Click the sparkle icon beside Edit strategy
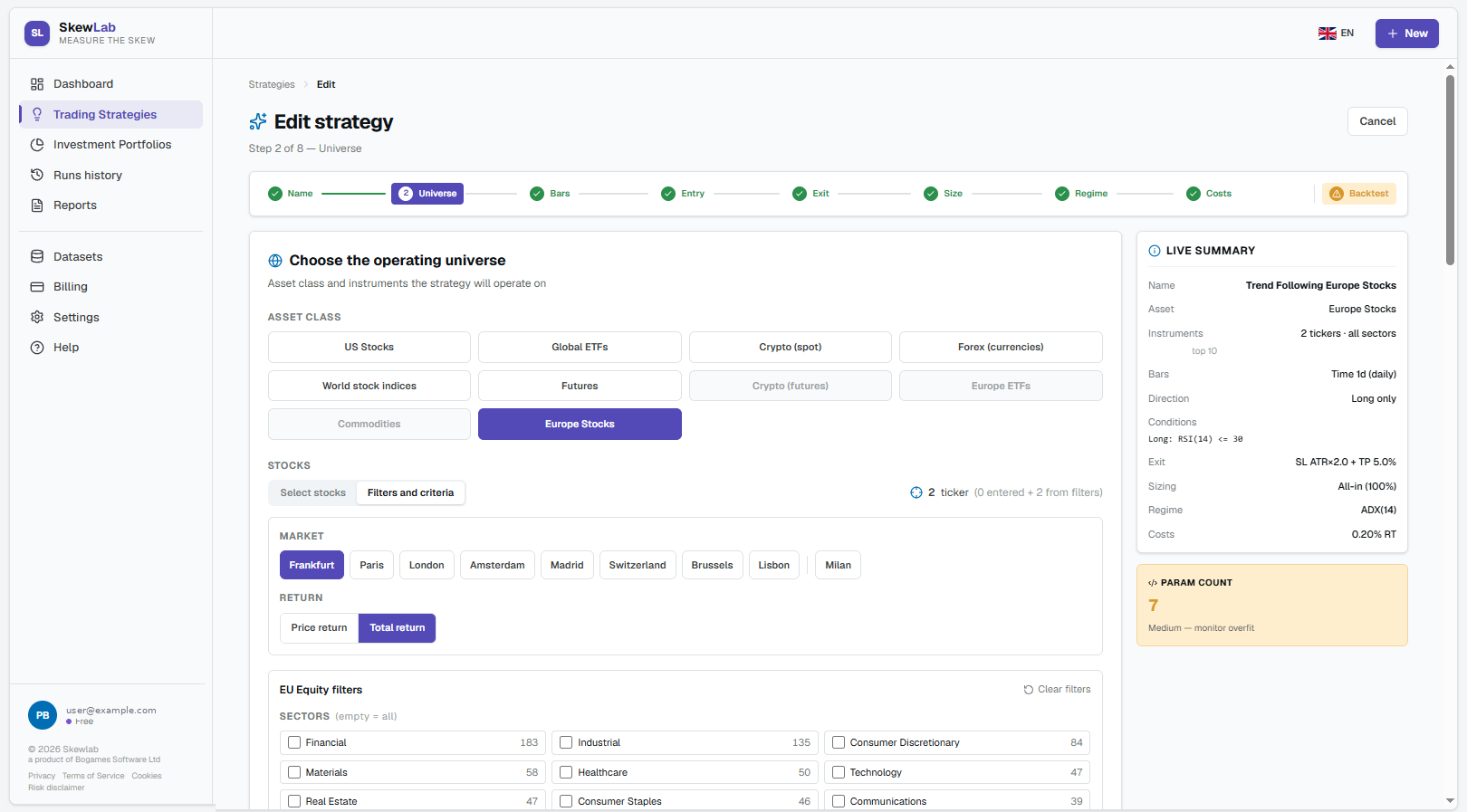The height and width of the screenshot is (812, 1467). click(258, 121)
